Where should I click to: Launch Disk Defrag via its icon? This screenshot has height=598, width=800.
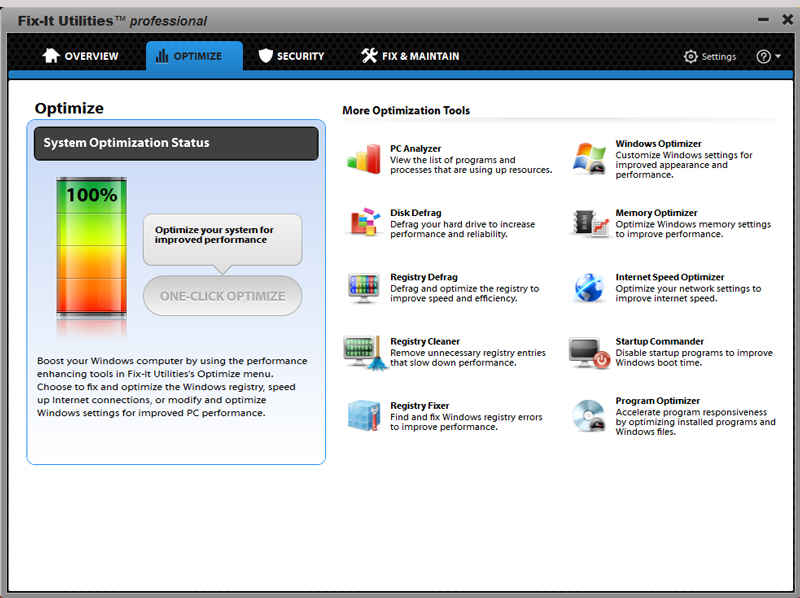(363, 223)
